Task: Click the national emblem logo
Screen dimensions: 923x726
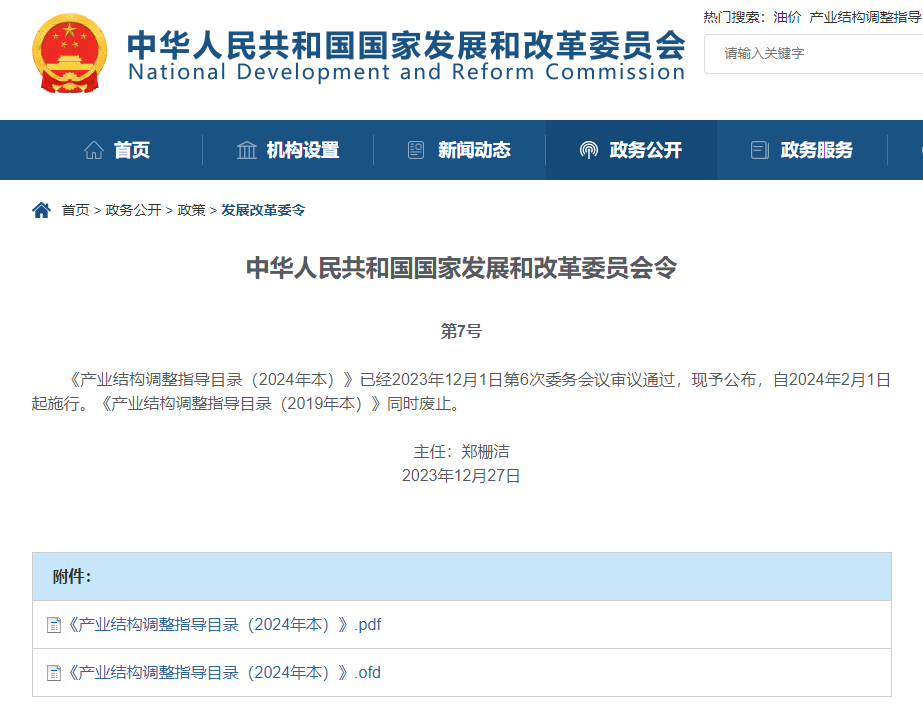Action: click(68, 53)
